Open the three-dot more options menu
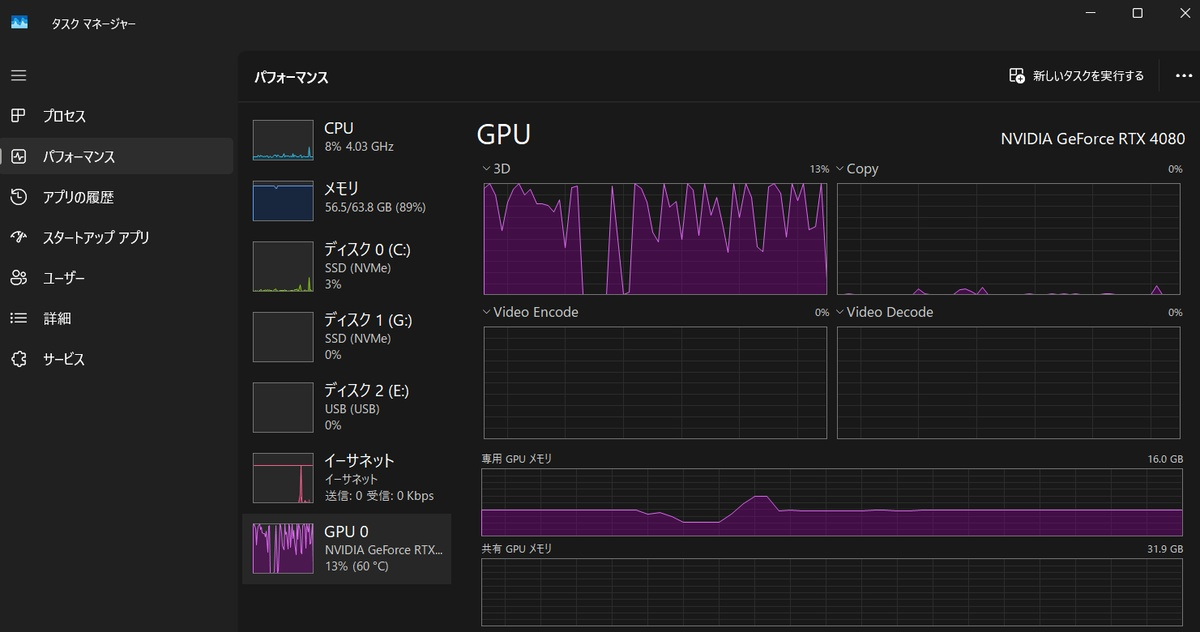Image resolution: width=1200 pixels, height=632 pixels. coord(1184,76)
